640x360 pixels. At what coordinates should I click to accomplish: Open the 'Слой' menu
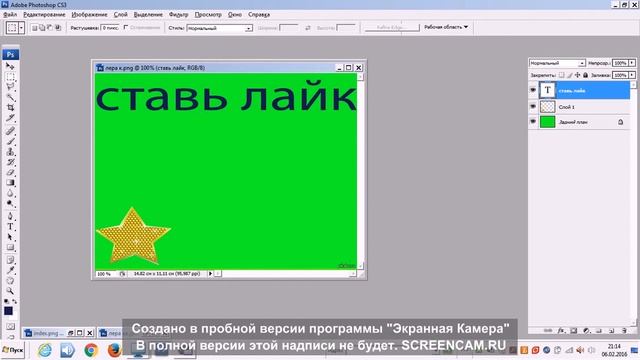click(120, 14)
